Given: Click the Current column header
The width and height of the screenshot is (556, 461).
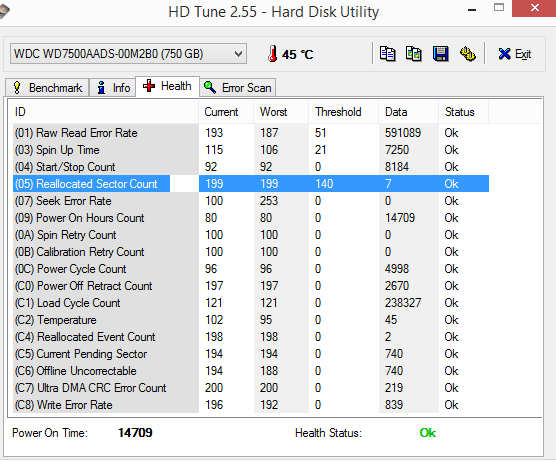Looking at the screenshot, I should [226, 112].
